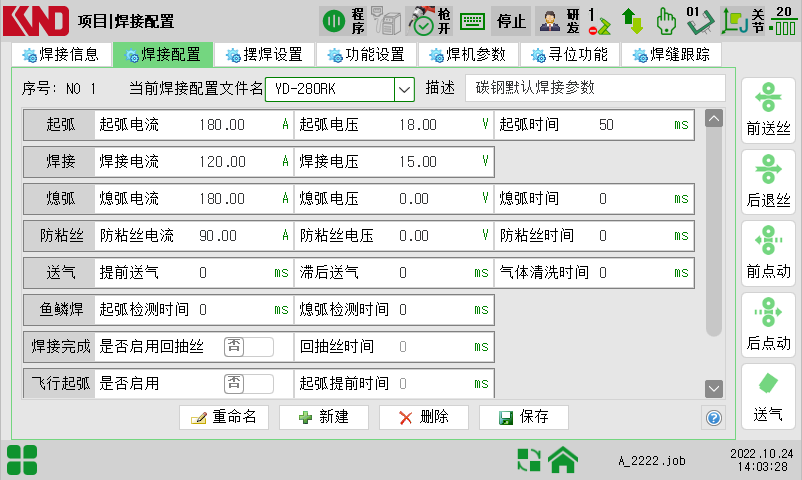The width and height of the screenshot is (802, 480).
Task: Click the 送气 gas feed icon
Action: (768, 397)
